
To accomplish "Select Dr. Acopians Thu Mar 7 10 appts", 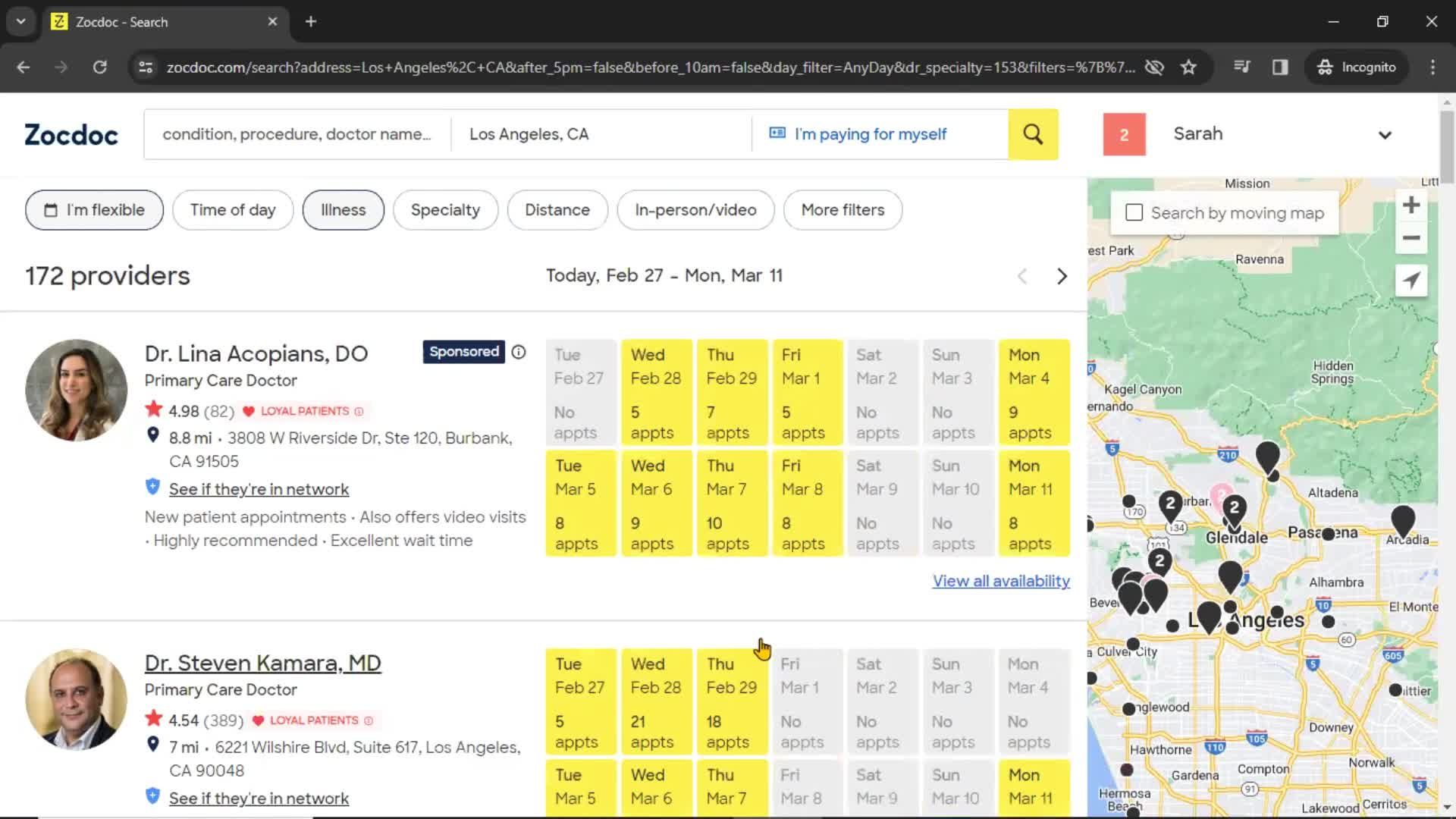I will [732, 504].
